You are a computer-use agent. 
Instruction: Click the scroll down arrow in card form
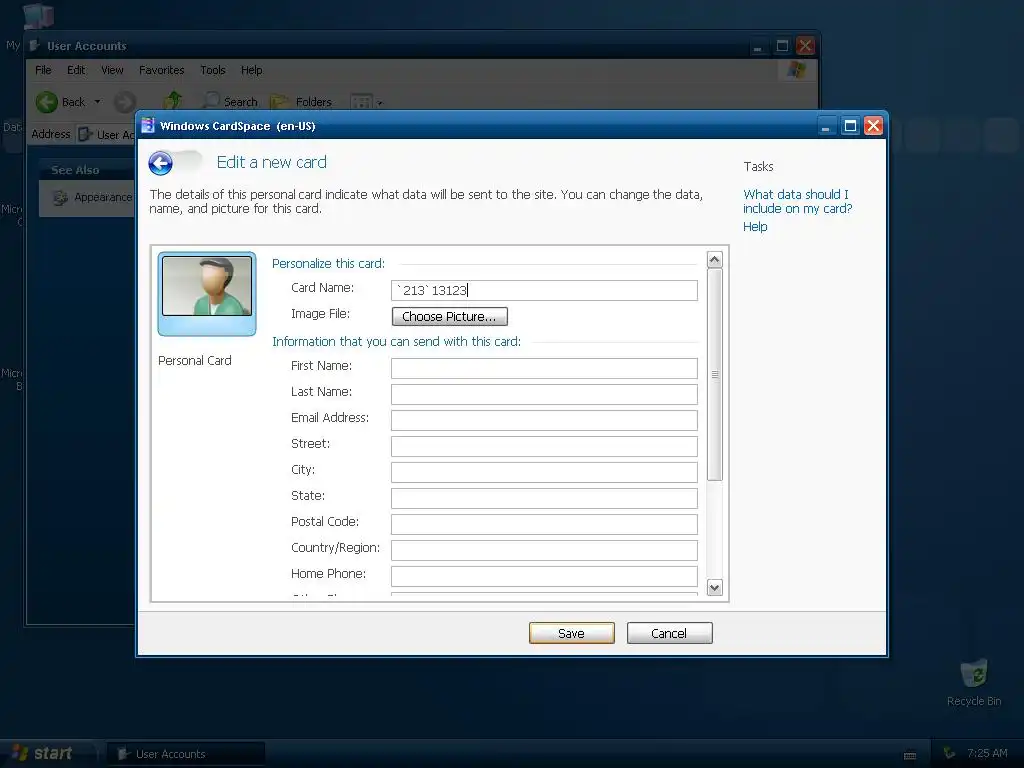point(714,587)
